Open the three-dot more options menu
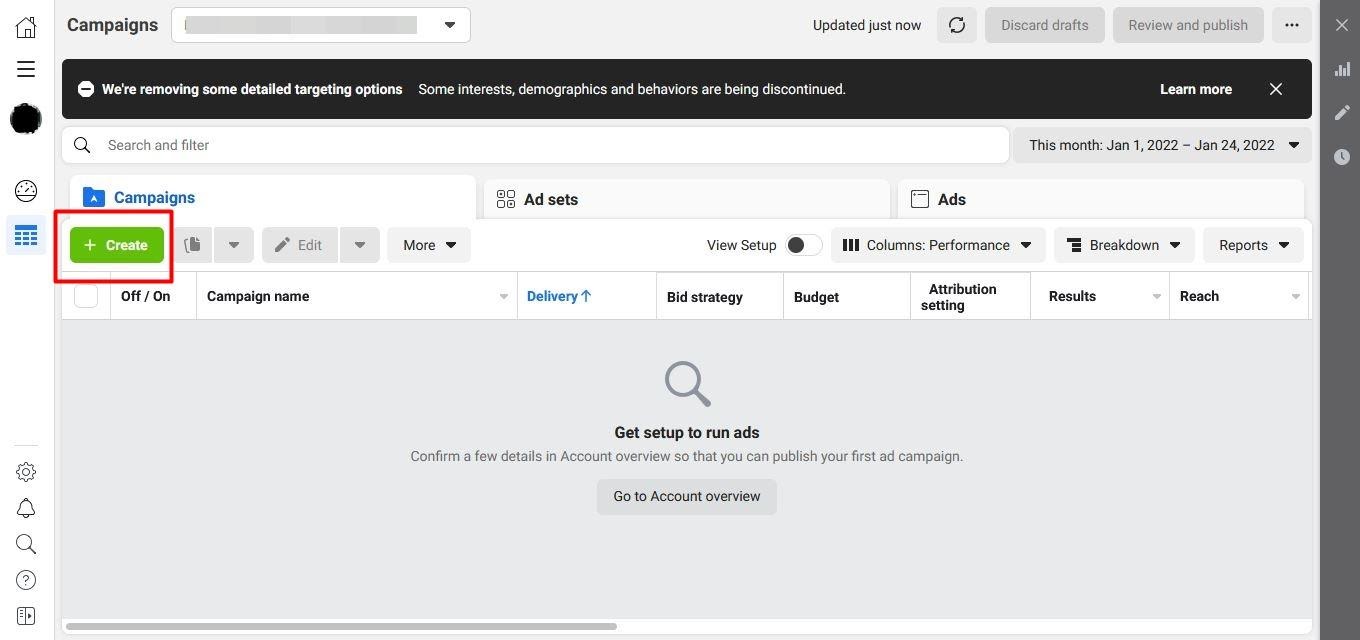Screen dimensions: 1360x640 pyautogui.click(x=1292, y=25)
